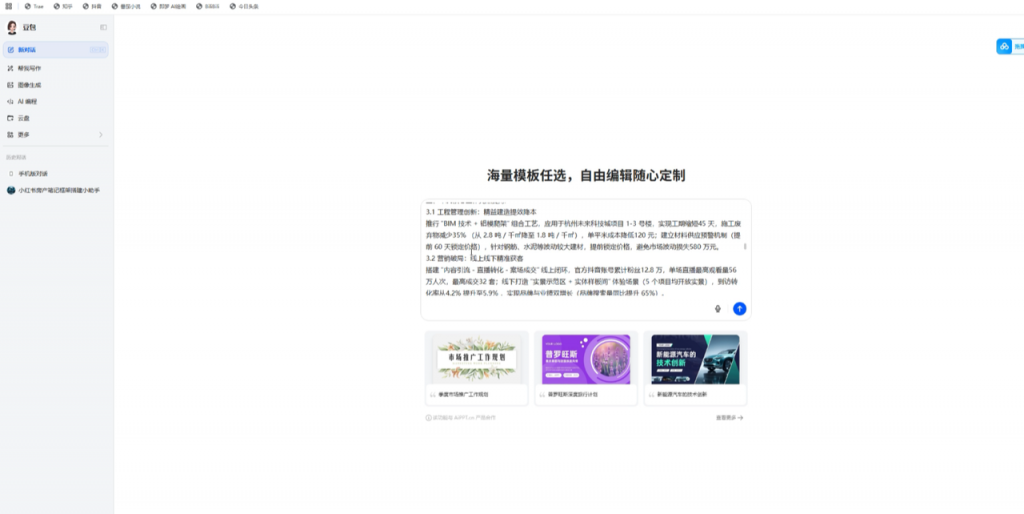Open the browser apps grid icon
The height and width of the screenshot is (514, 1024).
point(8,6)
